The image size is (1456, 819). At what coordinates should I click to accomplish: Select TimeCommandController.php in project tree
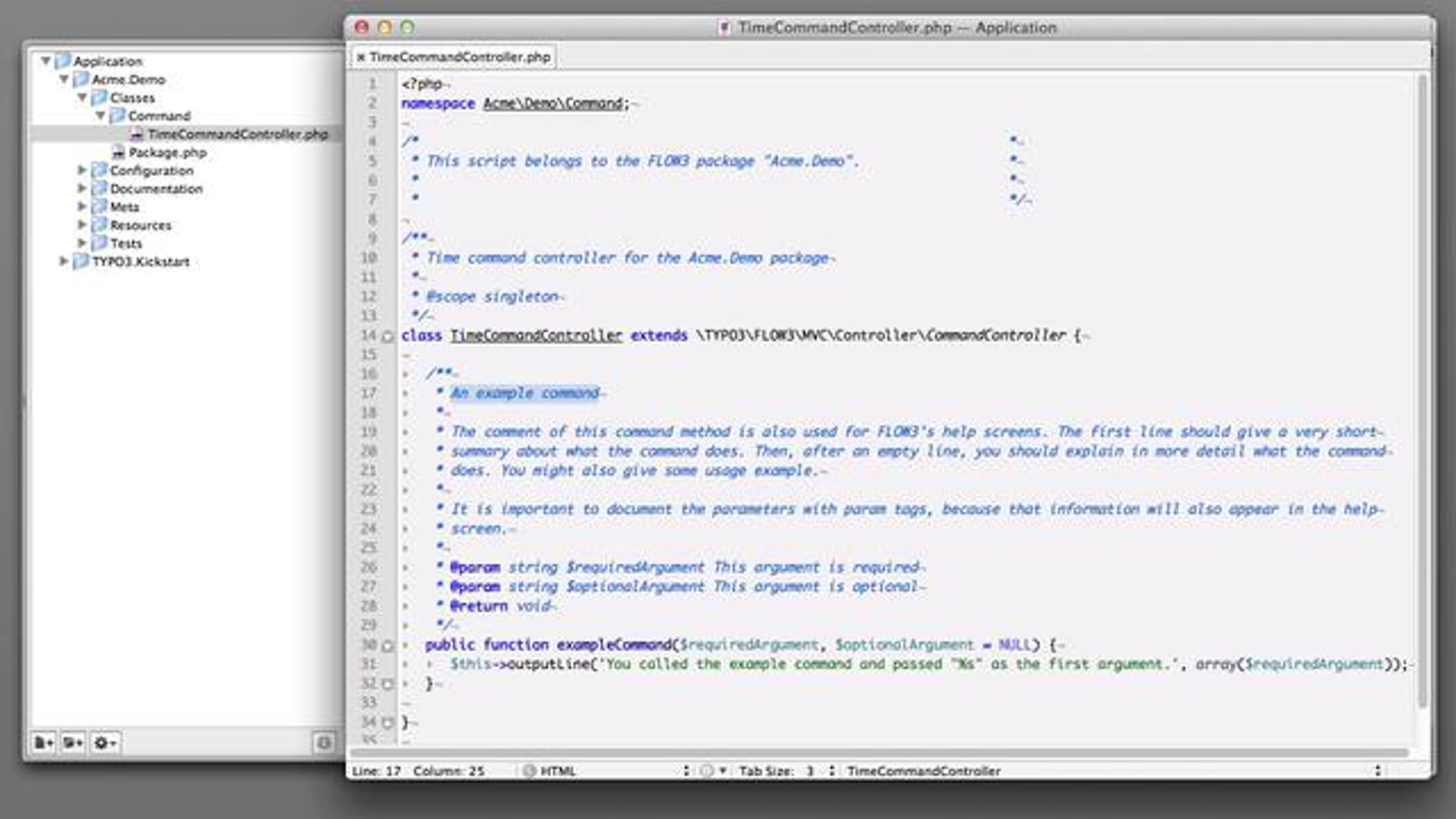click(x=237, y=134)
